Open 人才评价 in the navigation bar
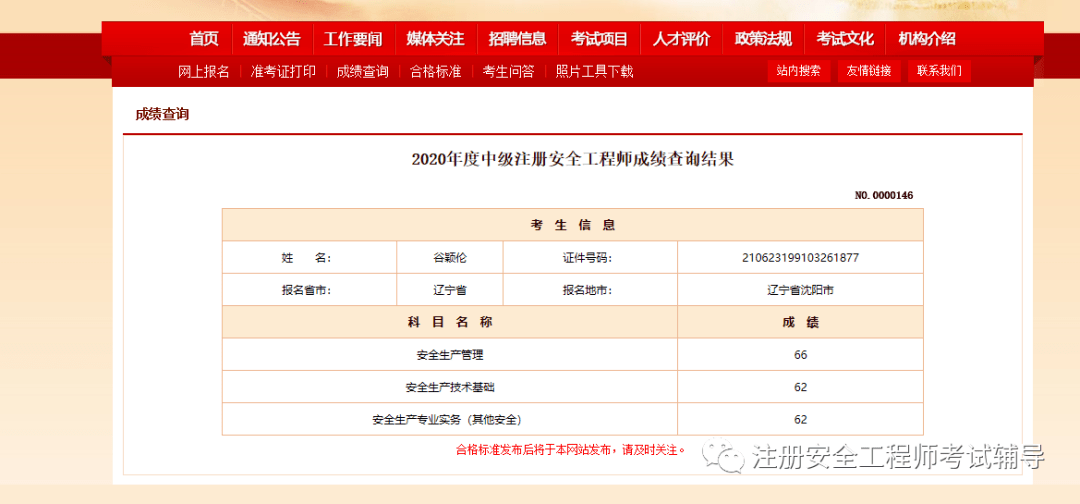Screen dimensions: 1080x504 [x=681, y=39]
